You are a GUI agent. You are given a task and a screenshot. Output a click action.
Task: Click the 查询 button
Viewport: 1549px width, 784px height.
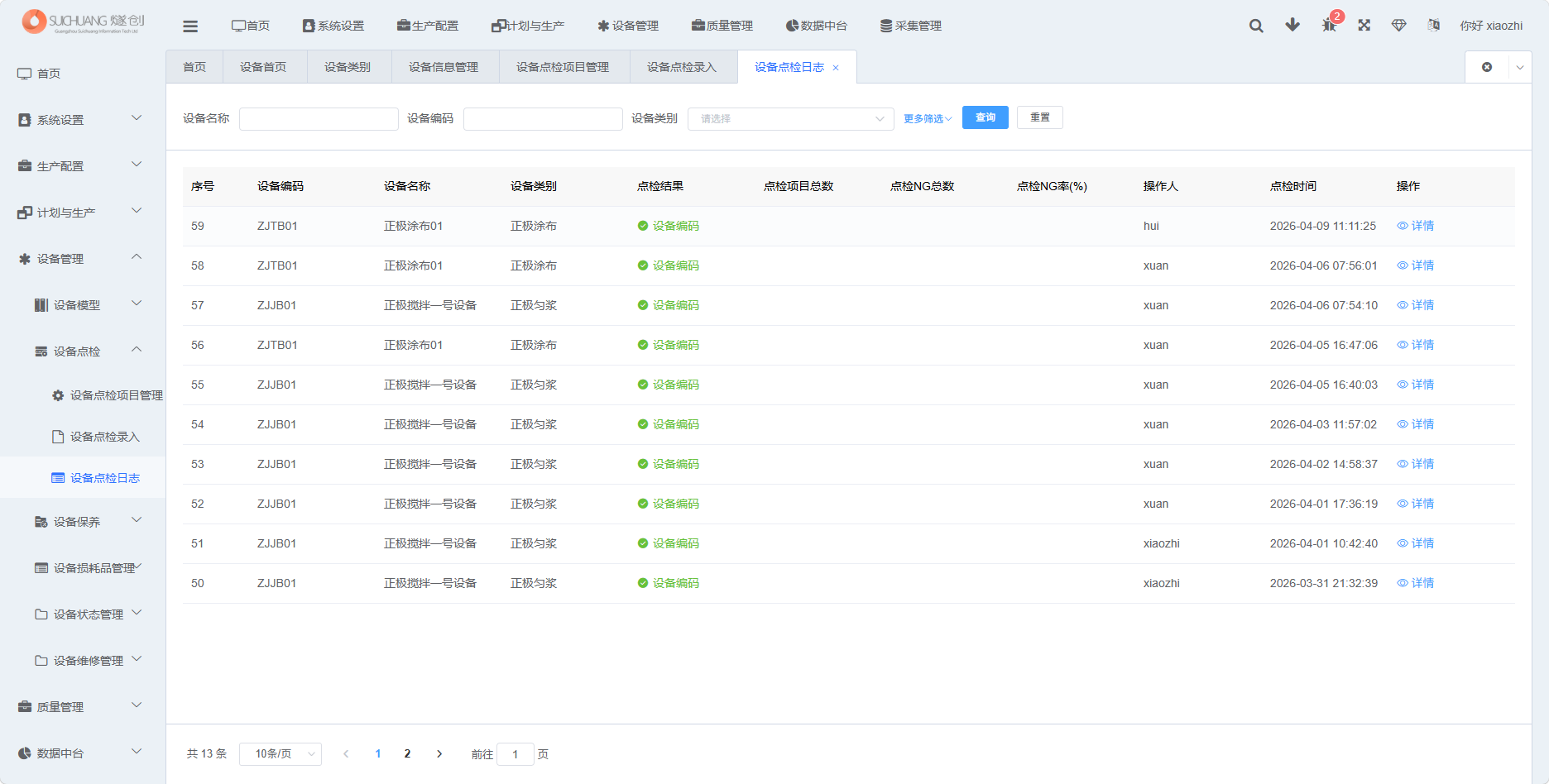[986, 117]
